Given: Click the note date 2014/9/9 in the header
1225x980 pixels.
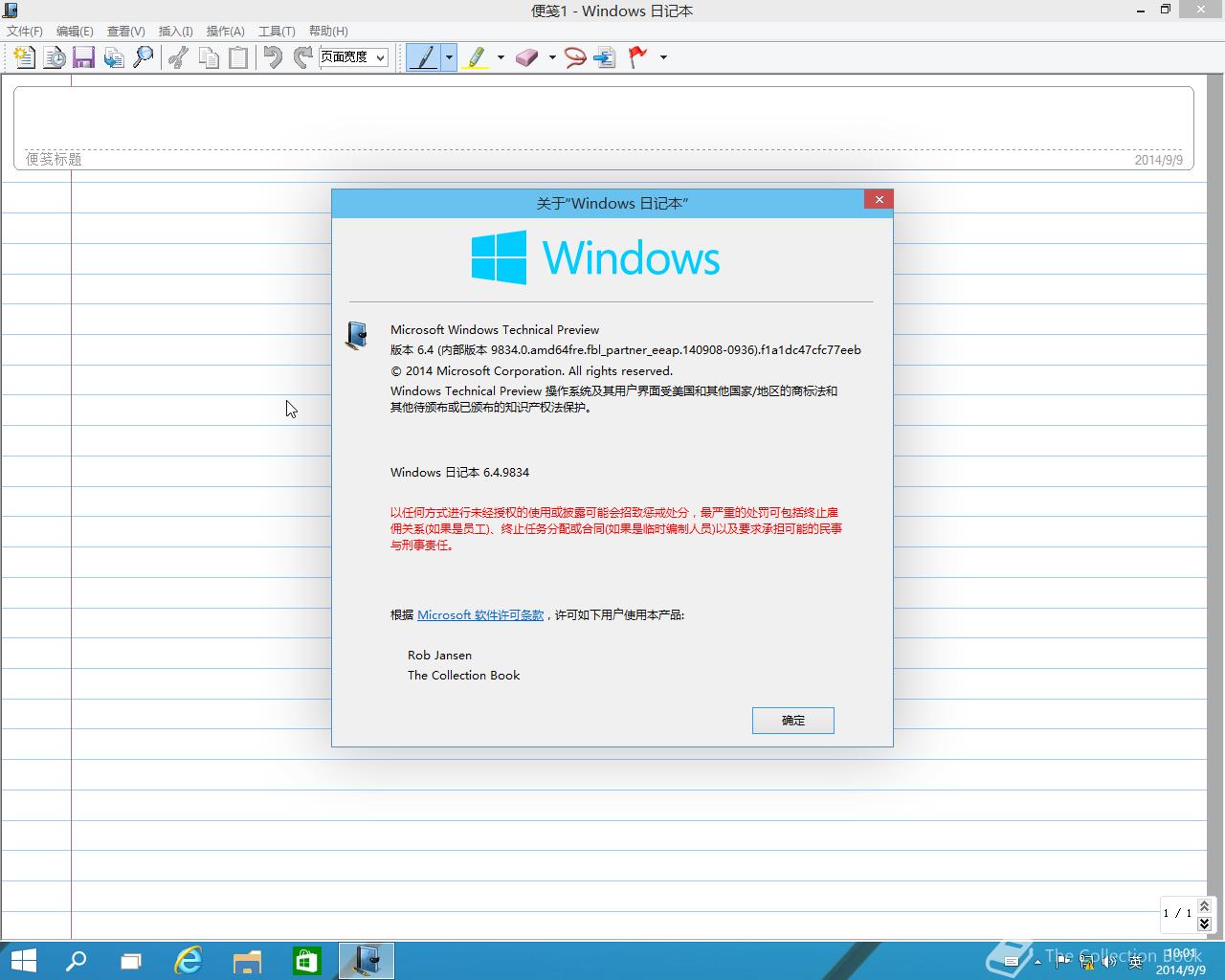Looking at the screenshot, I should tap(1158, 160).
